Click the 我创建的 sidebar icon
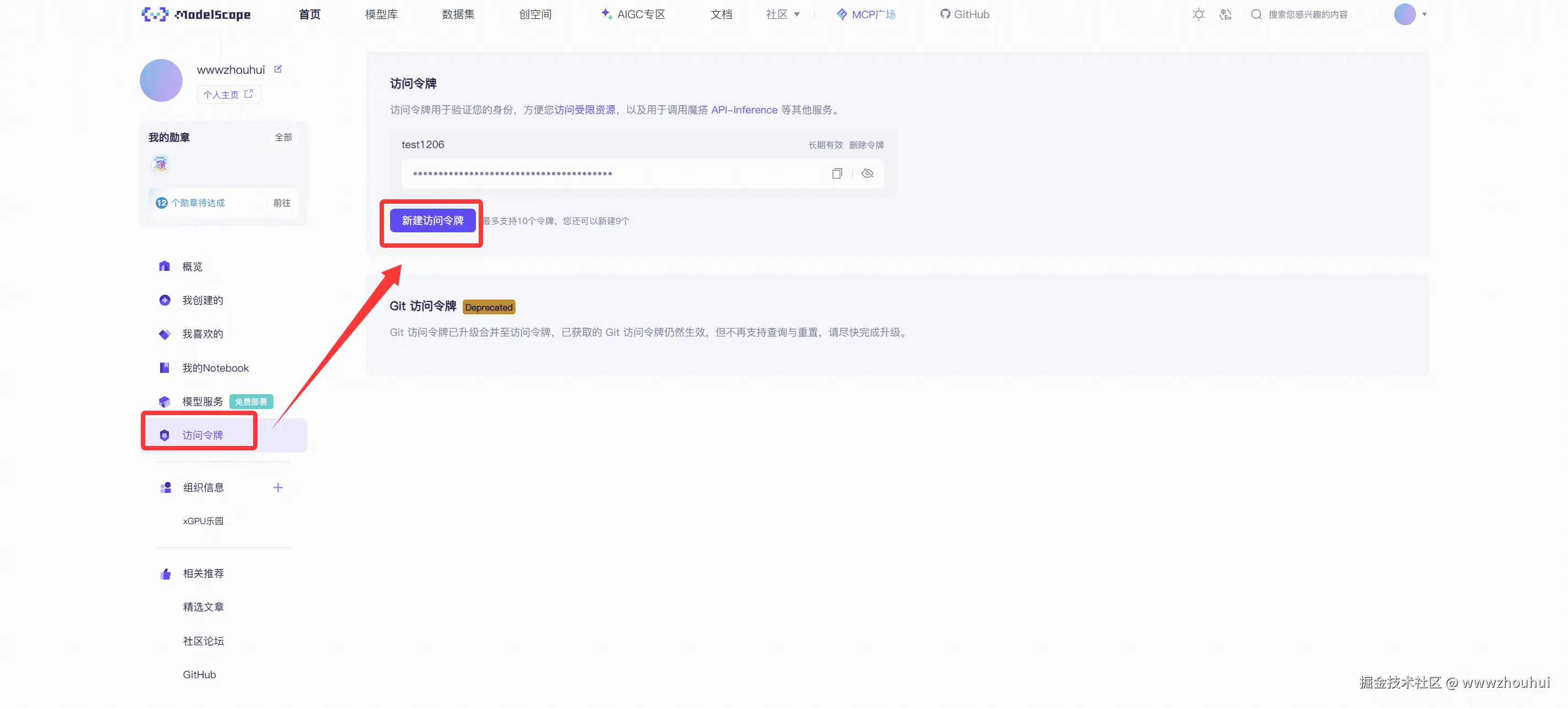The height and width of the screenshot is (708, 1568). [165, 300]
